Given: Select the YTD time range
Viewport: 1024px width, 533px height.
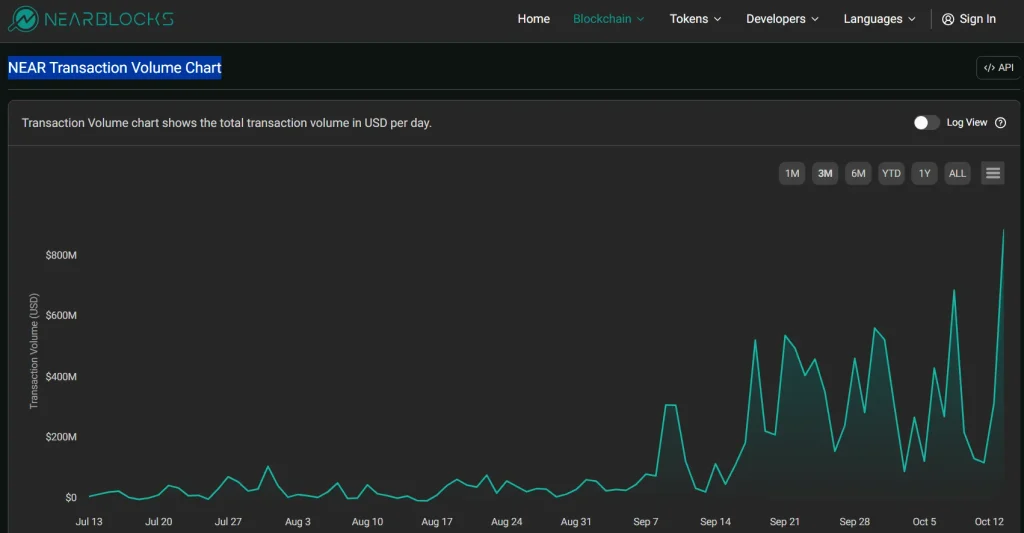Looking at the screenshot, I should [891, 173].
